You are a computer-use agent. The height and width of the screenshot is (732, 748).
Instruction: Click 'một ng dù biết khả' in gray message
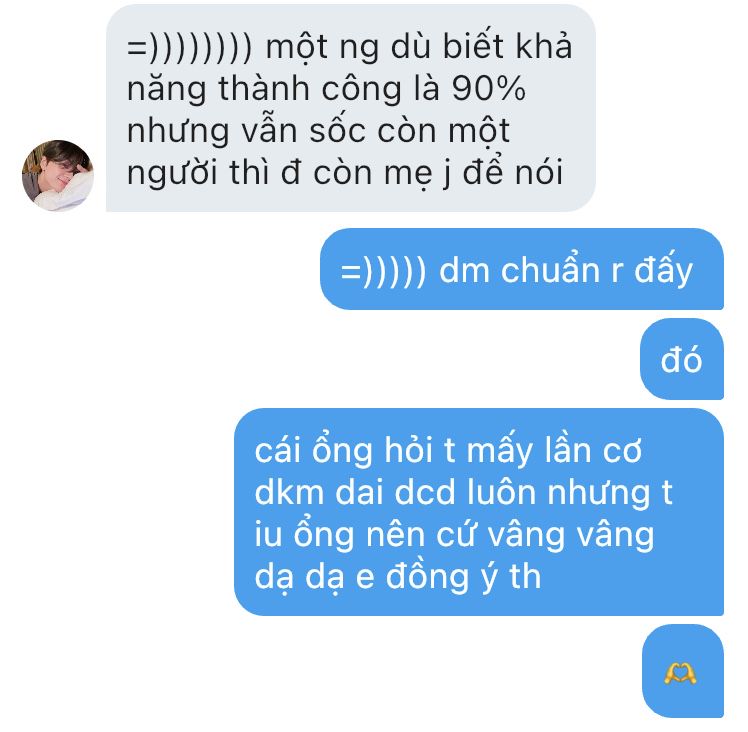point(419,48)
